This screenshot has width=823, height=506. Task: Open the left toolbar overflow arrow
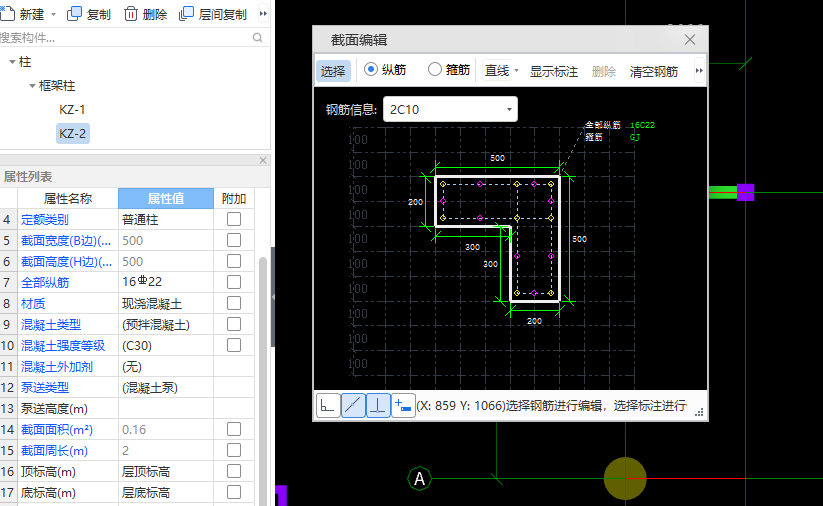(x=263, y=14)
